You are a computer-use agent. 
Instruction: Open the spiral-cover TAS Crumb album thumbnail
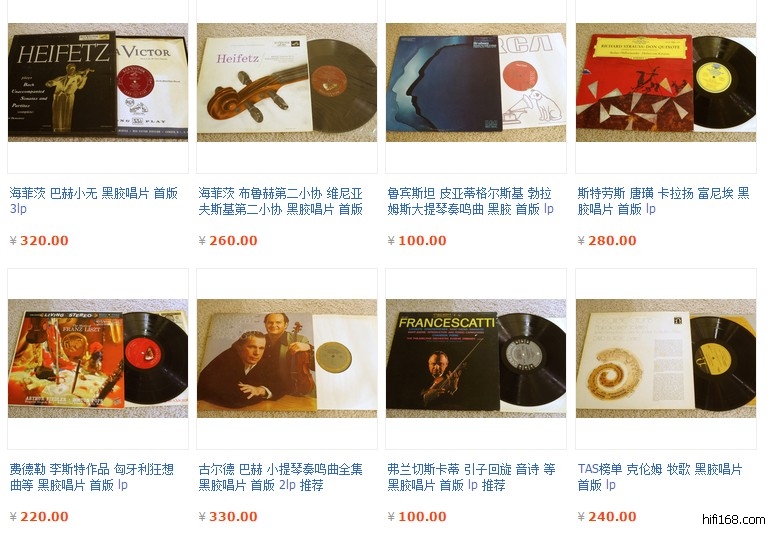tap(666, 358)
